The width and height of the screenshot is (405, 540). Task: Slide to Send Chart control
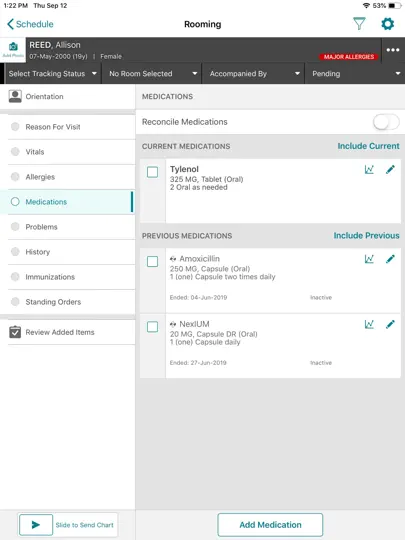68,525
